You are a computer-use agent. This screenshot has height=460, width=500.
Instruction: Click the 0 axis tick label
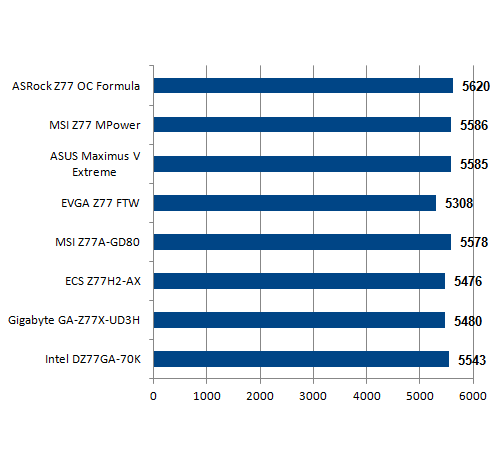click(x=153, y=396)
